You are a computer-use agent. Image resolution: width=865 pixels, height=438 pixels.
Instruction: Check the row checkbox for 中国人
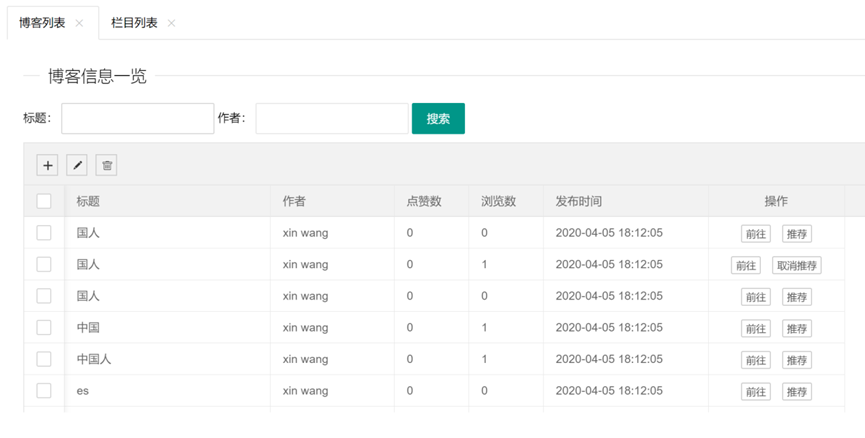(44, 359)
